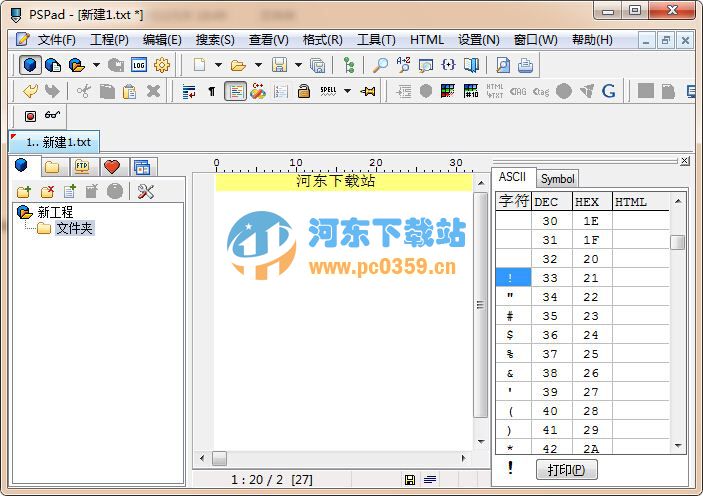This screenshot has width=703, height=496.
Task: Open the project settings gear icon
Action: (x=162, y=65)
